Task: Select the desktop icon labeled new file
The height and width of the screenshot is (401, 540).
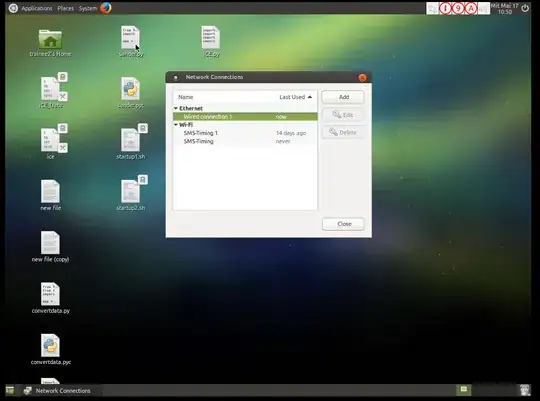Action: tap(50, 195)
